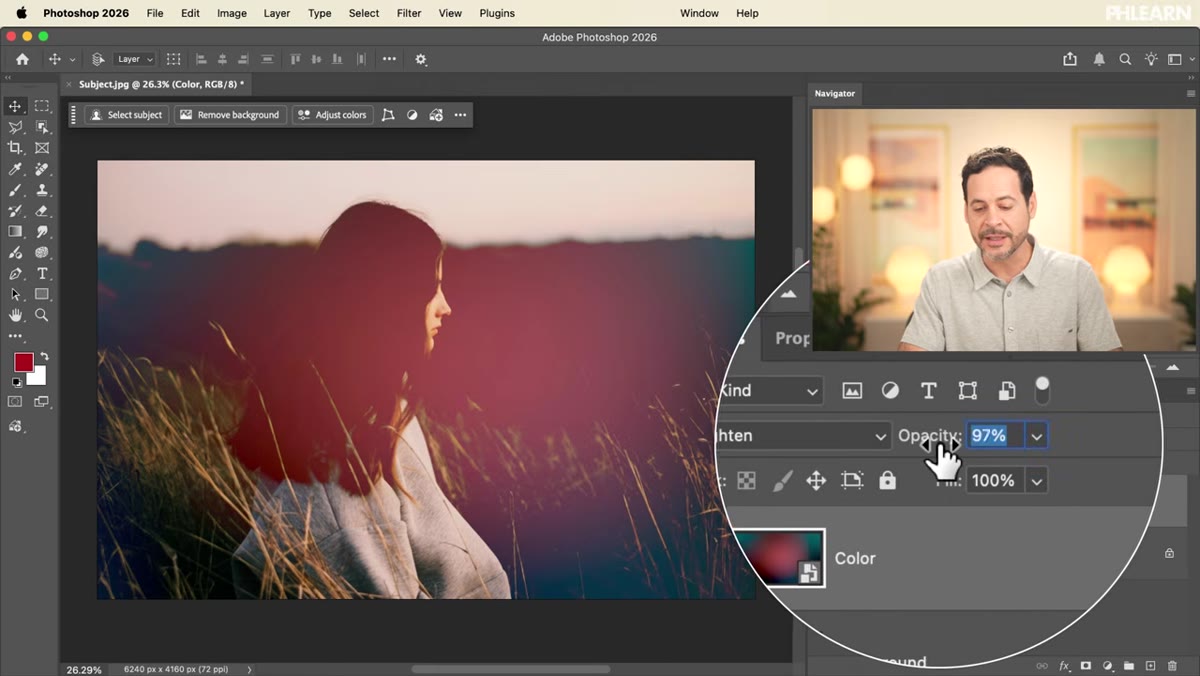The height and width of the screenshot is (676, 1200).
Task: Collapse toolbox using double-arrow at top
Action: (x=9, y=77)
